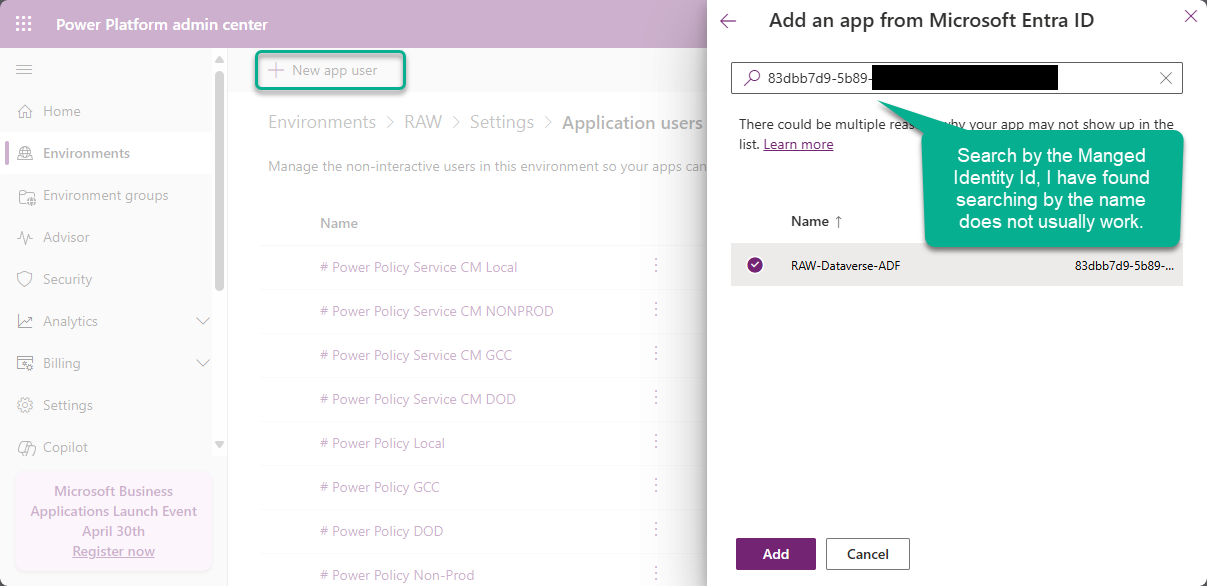
Task: Open # Power Policy Service CM GCC
Action: click(x=416, y=355)
